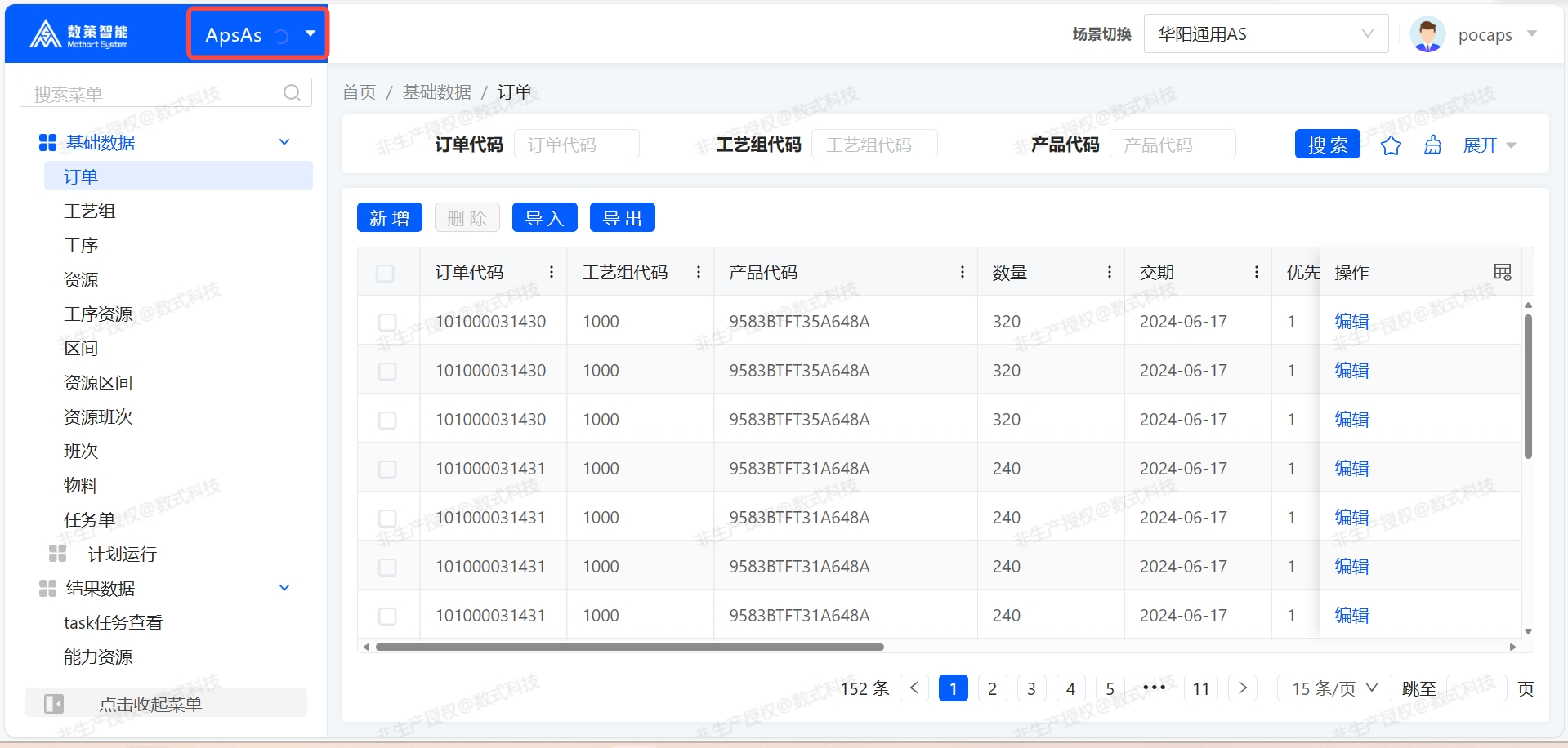Viewport: 1568px width, 748px height.
Task: Click the user avatar icon
Action: [x=1427, y=34]
